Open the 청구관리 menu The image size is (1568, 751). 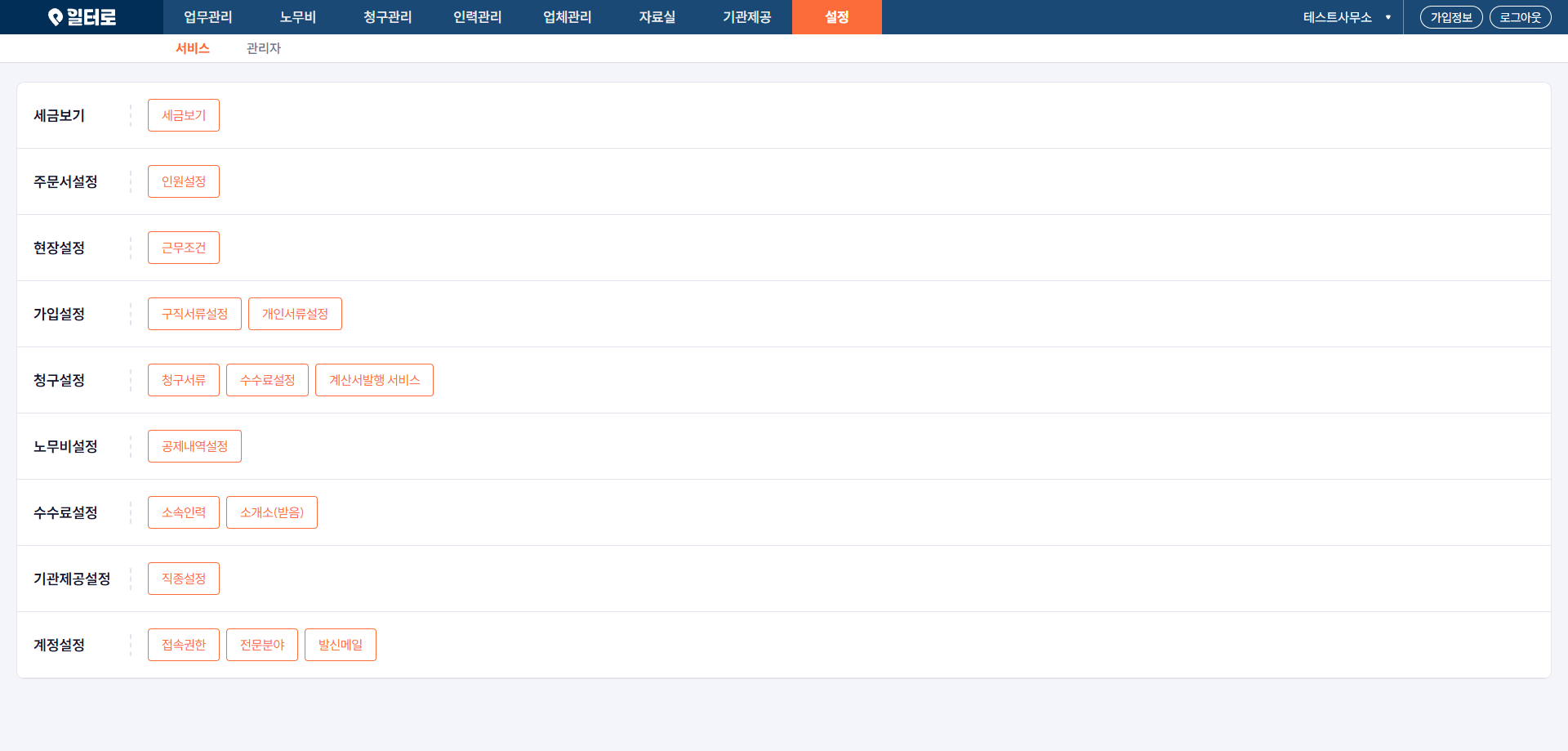coord(387,17)
